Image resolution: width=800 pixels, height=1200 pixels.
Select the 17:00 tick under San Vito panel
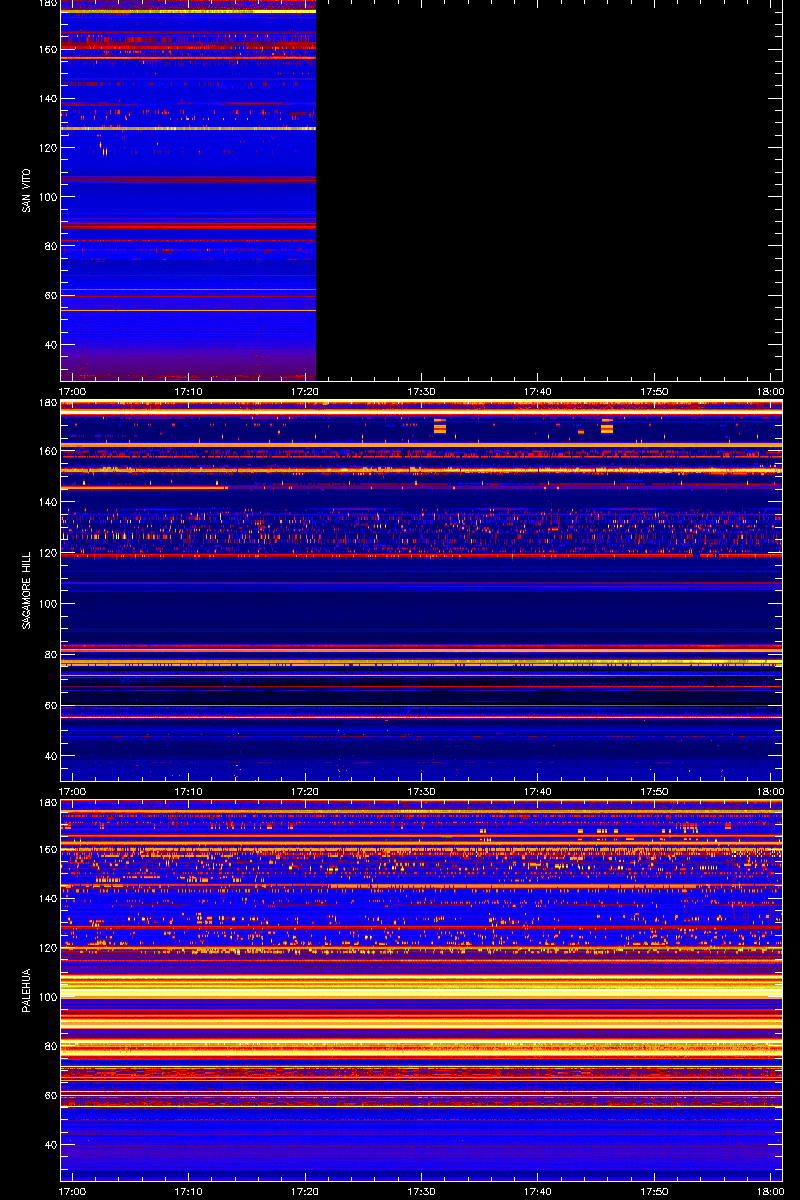72,392
